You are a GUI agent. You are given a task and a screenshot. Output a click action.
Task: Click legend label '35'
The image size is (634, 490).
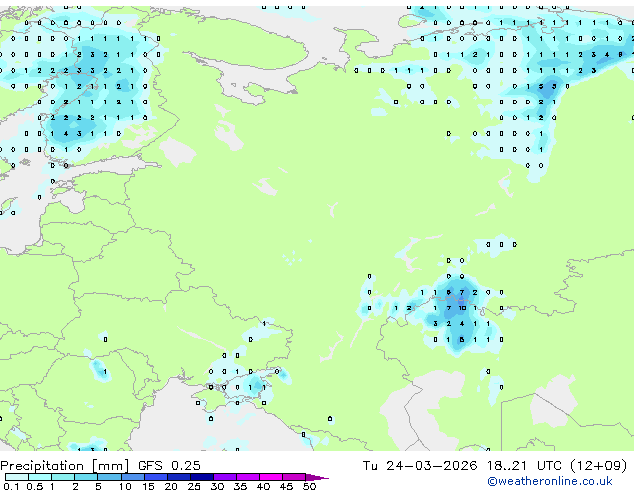pos(240,486)
